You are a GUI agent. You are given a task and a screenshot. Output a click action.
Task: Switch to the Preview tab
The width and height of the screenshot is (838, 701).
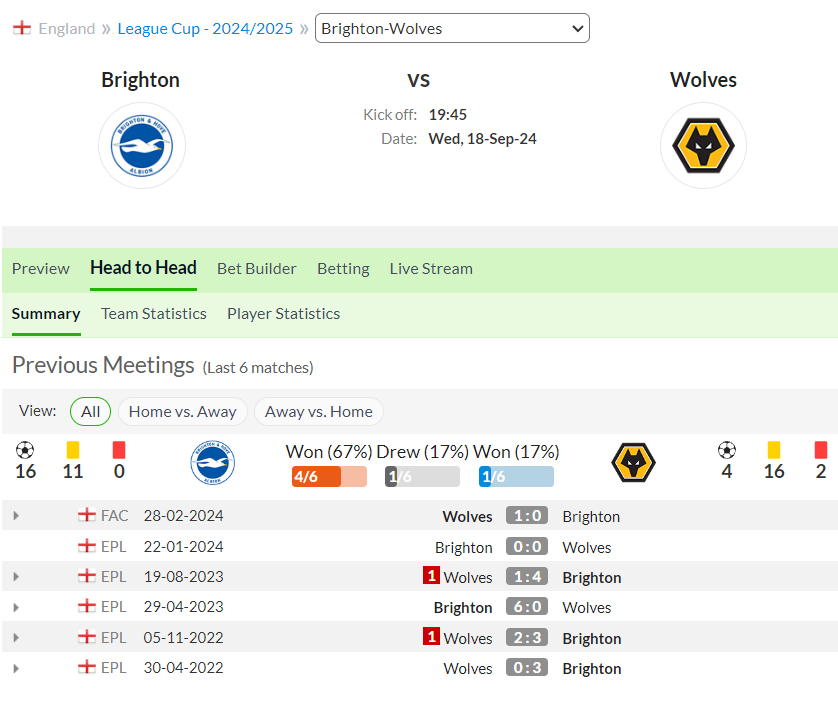[41, 268]
